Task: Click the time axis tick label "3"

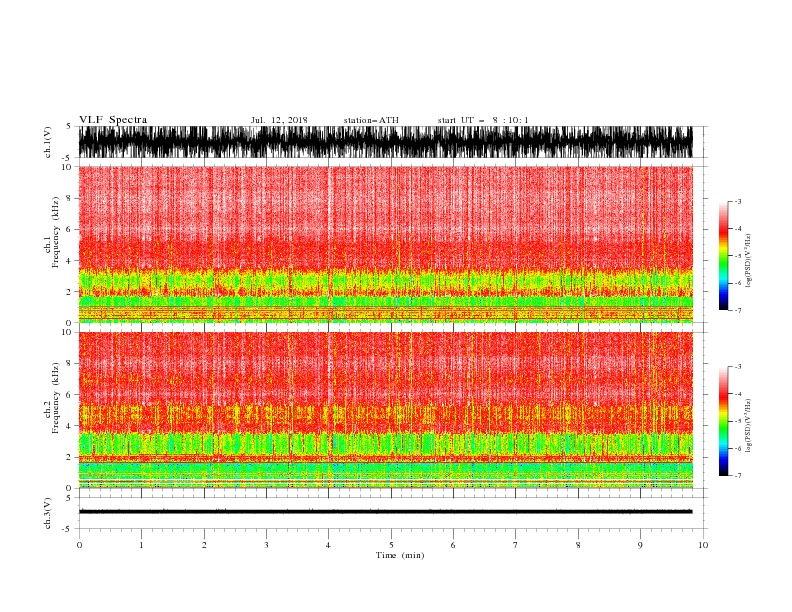Action: pos(266,545)
